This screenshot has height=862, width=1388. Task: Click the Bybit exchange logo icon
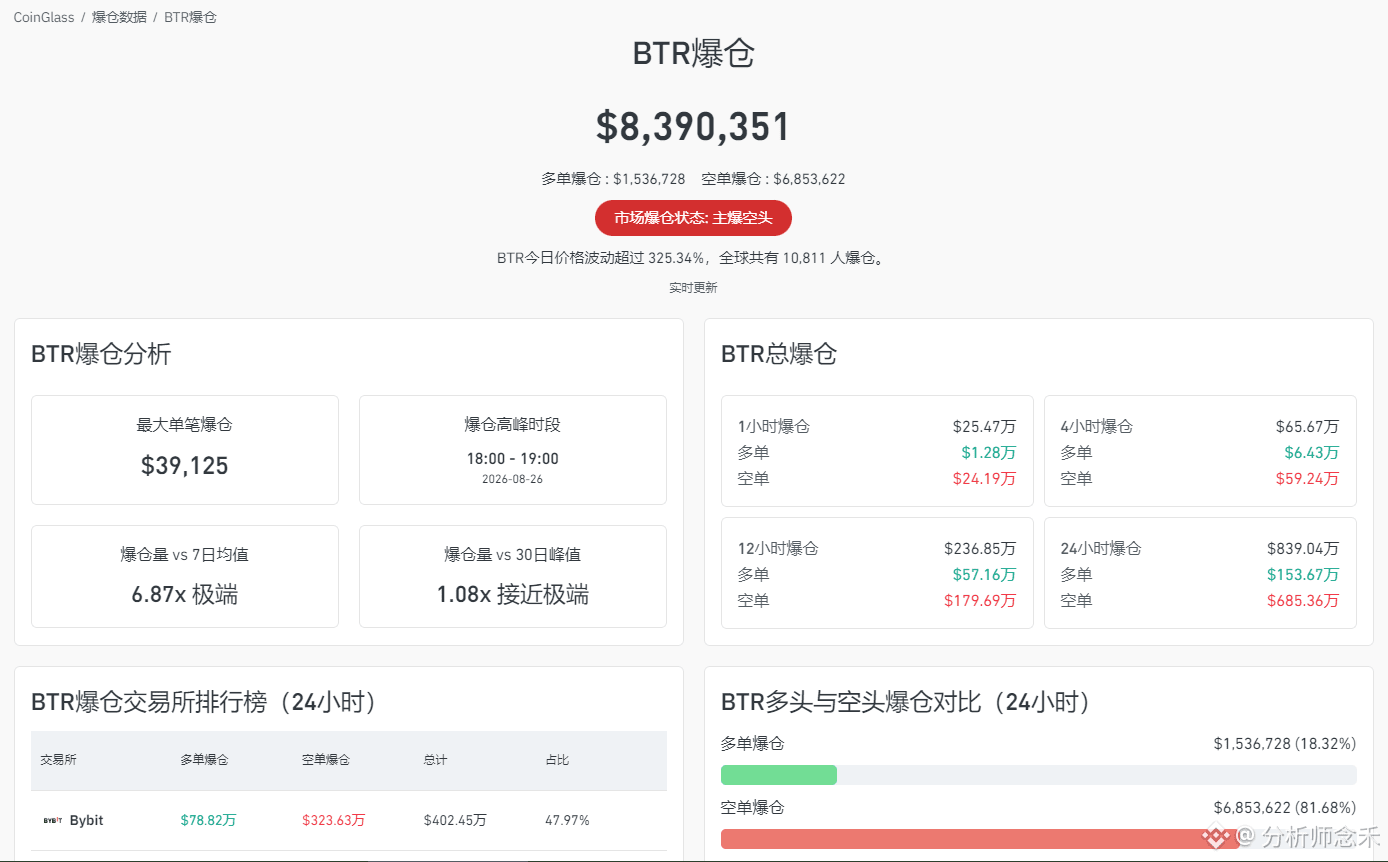[53, 820]
